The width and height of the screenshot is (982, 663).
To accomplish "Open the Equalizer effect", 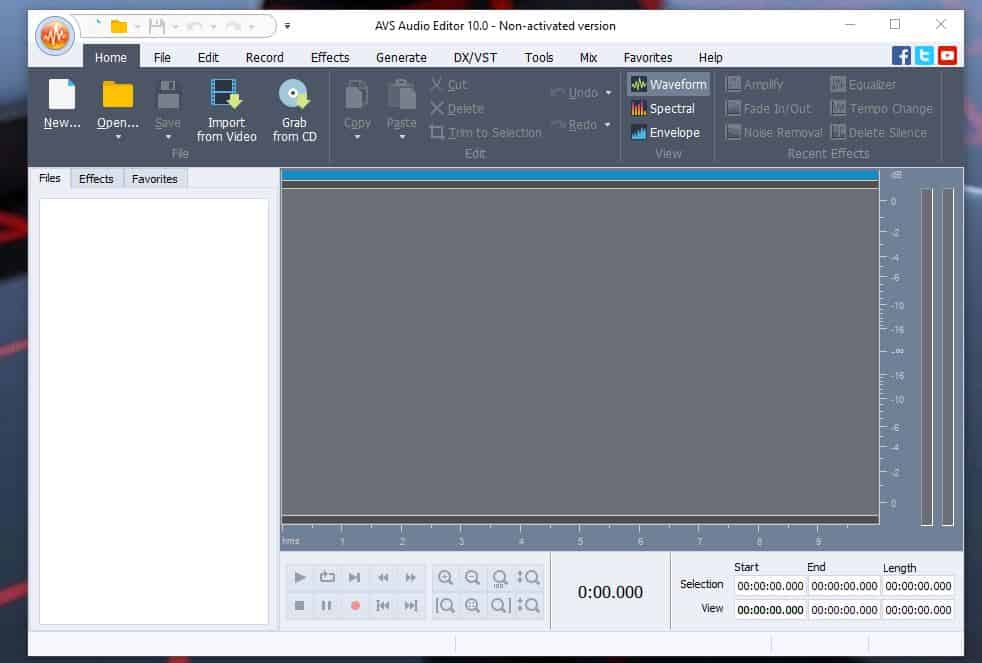I will point(863,84).
